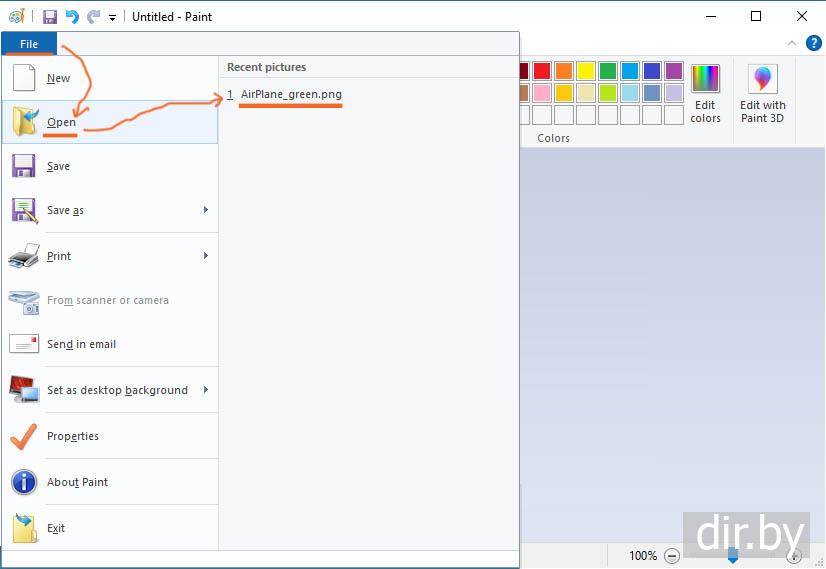Open recent picture AirPlane_green.png

[291, 94]
